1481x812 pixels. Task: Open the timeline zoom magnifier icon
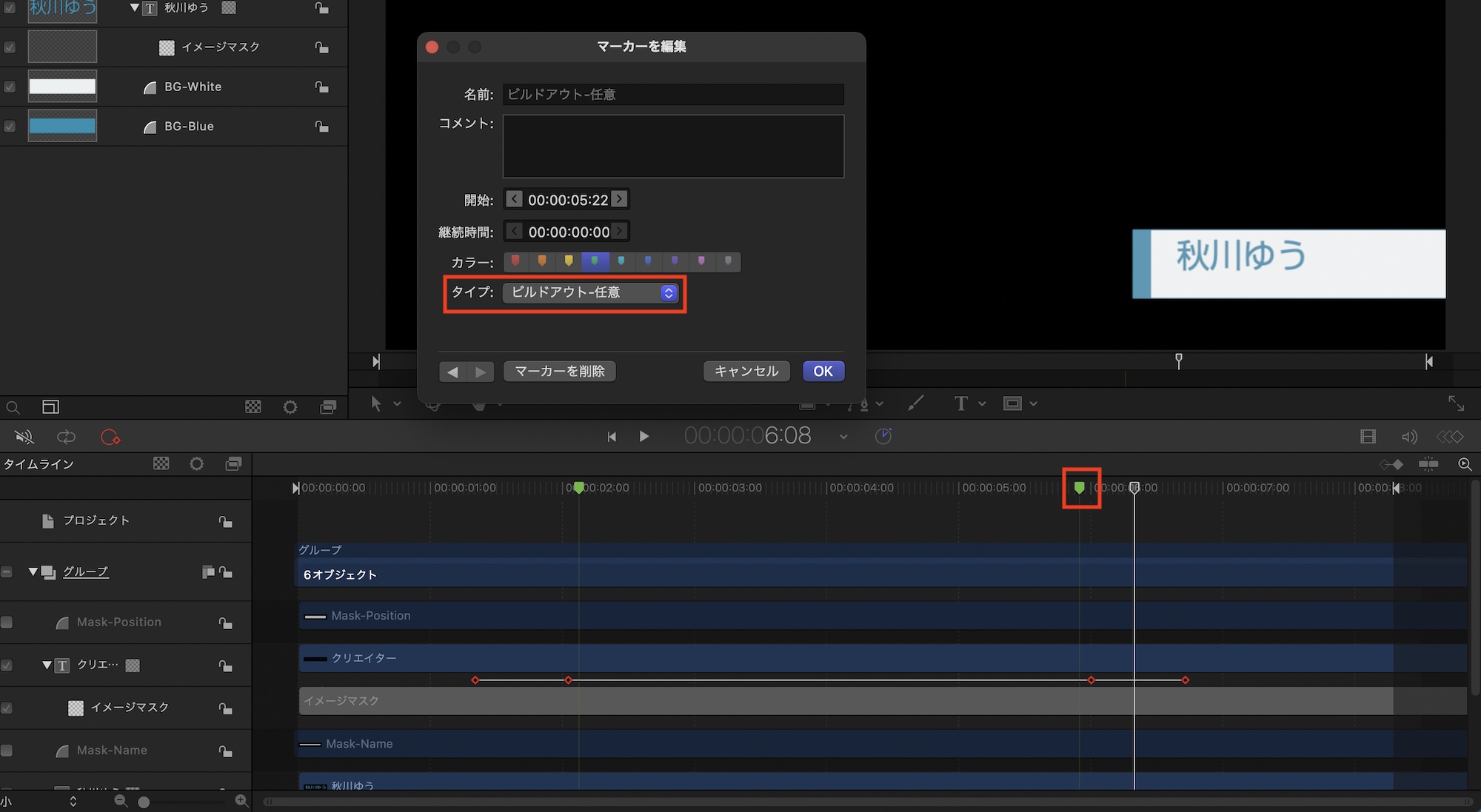[1464, 464]
